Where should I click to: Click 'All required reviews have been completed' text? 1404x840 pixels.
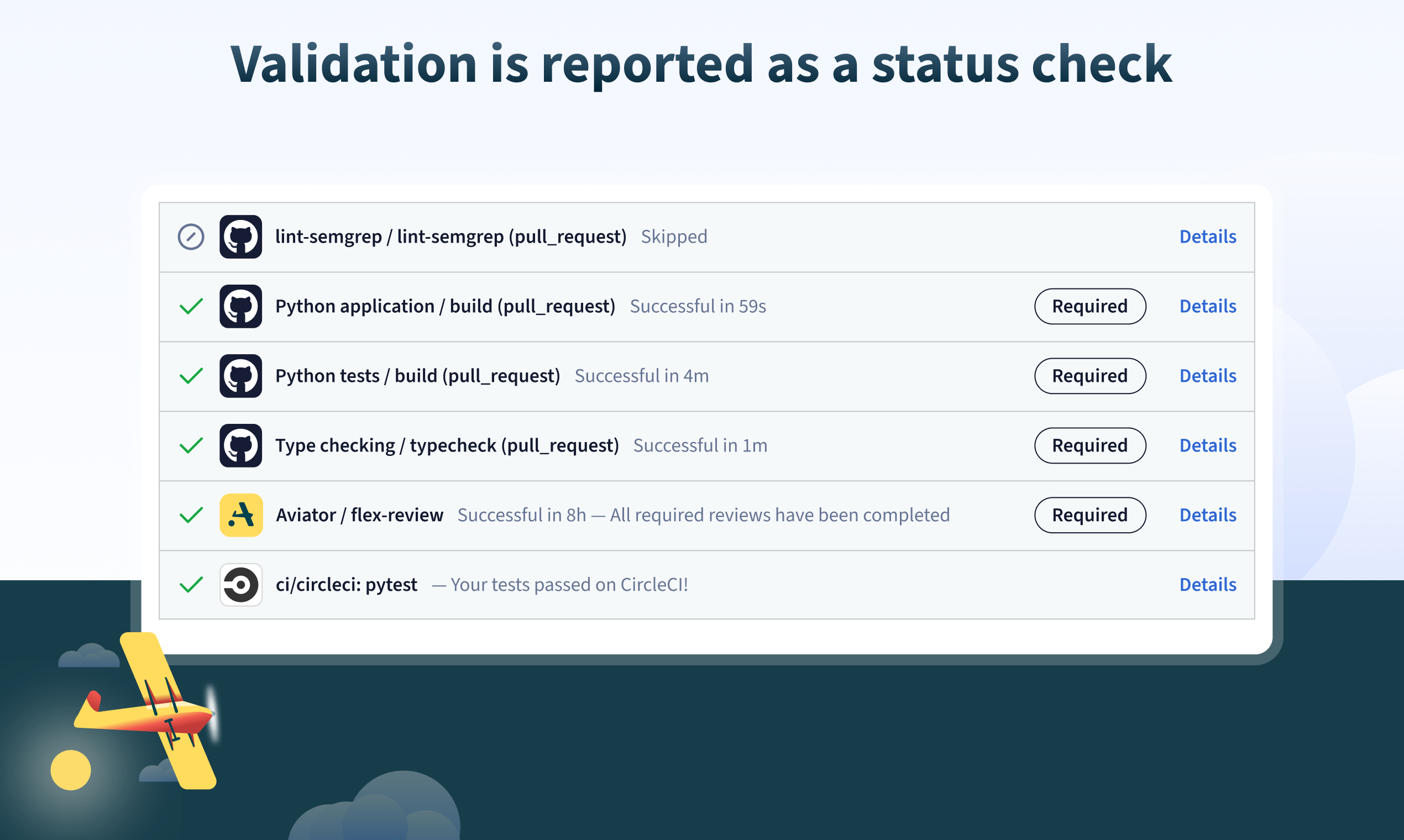coord(779,515)
